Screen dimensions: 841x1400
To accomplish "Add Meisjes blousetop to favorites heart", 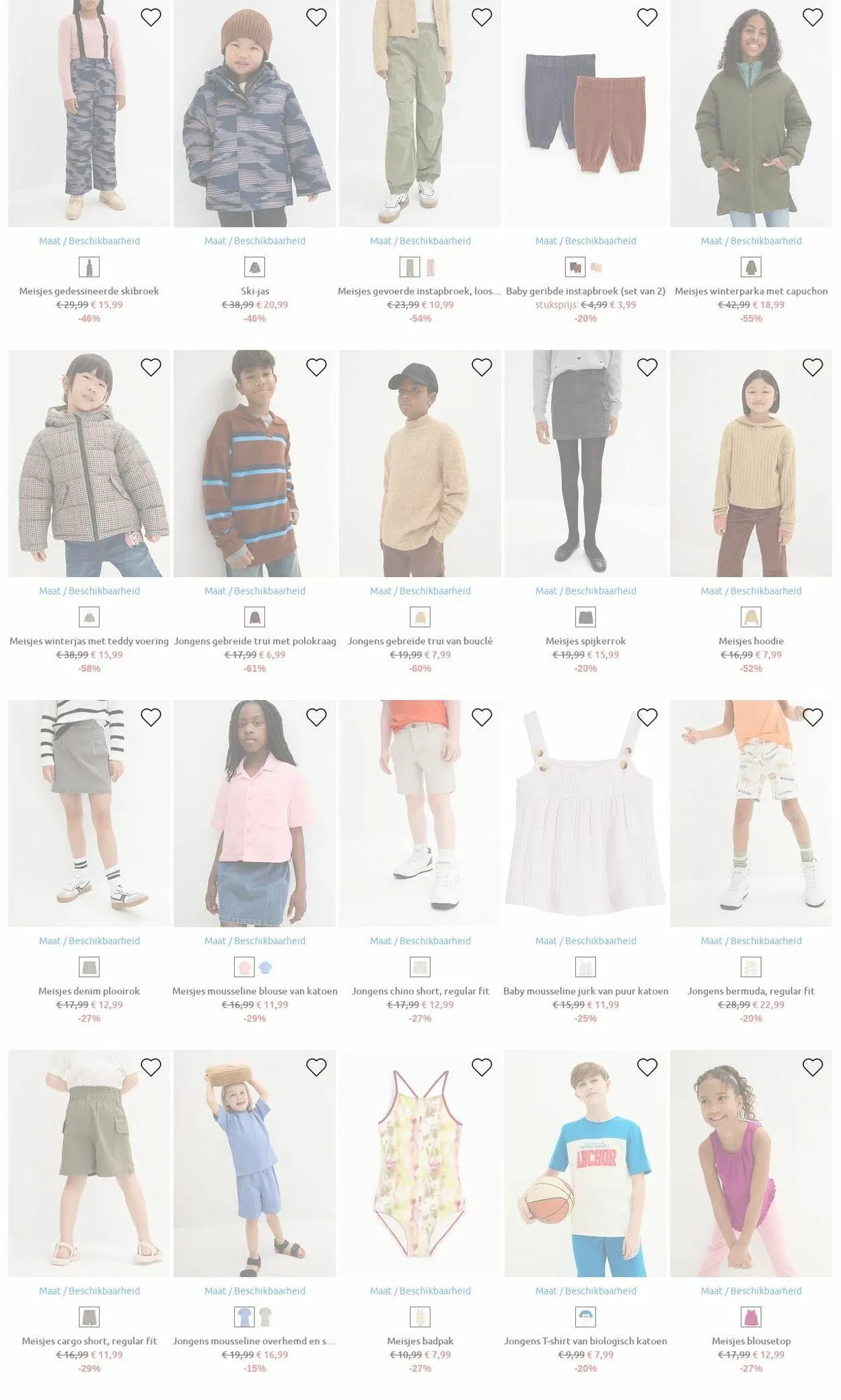I will pyautogui.click(x=813, y=1067).
